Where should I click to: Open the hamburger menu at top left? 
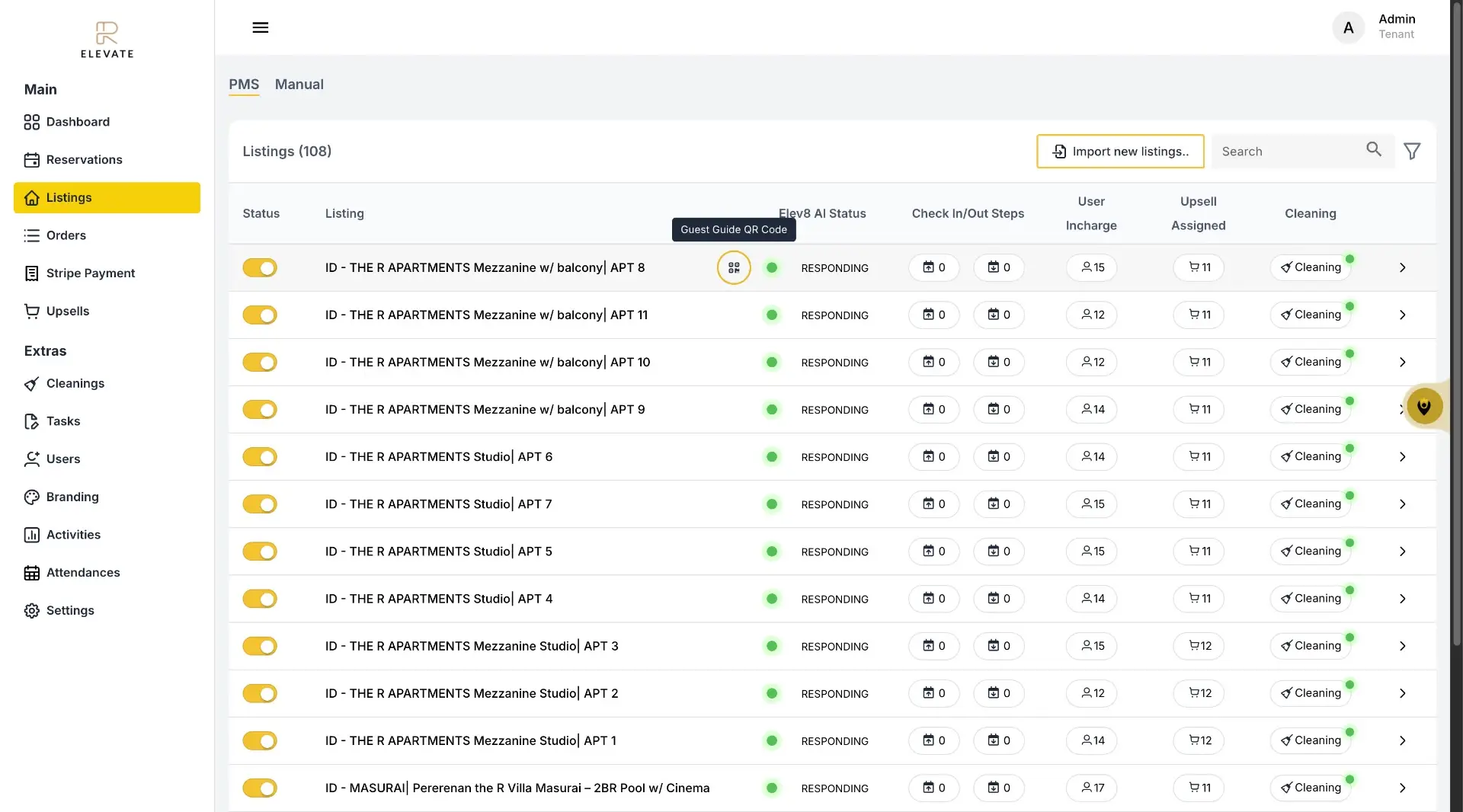tap(261, 27)
